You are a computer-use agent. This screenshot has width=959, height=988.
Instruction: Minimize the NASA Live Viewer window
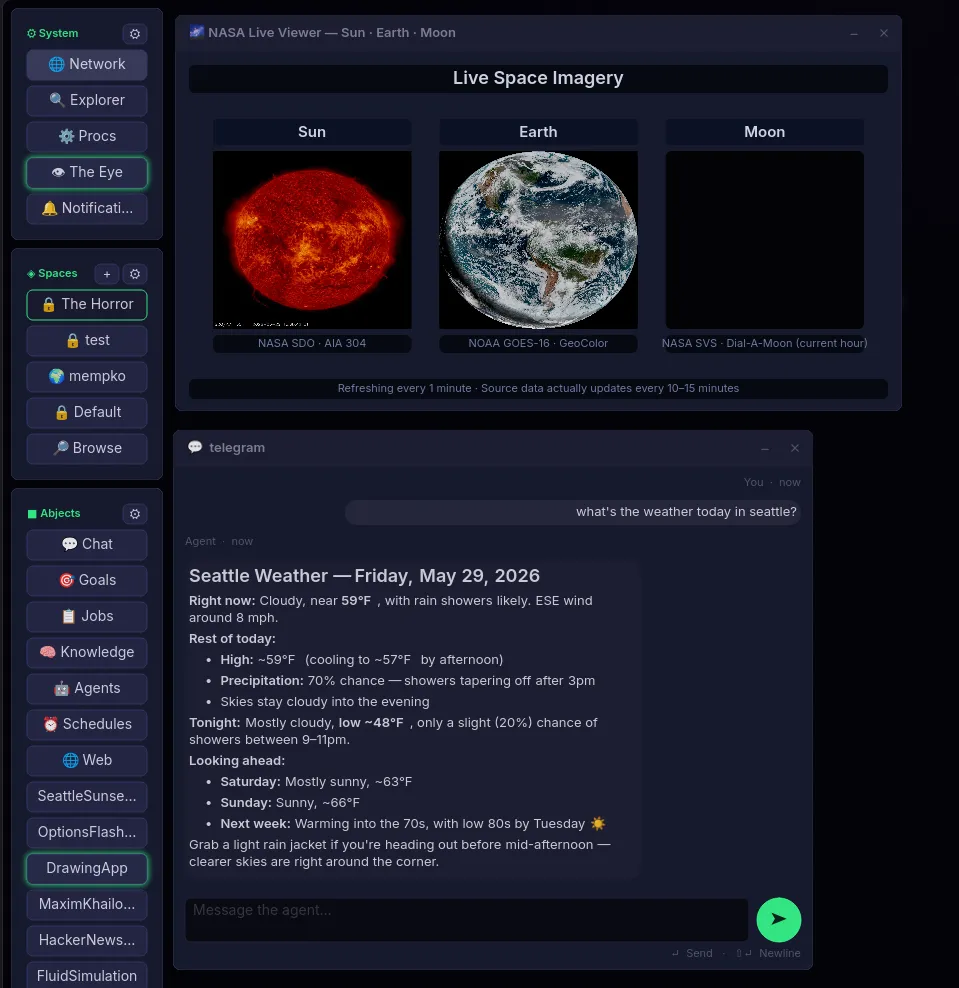854,33
